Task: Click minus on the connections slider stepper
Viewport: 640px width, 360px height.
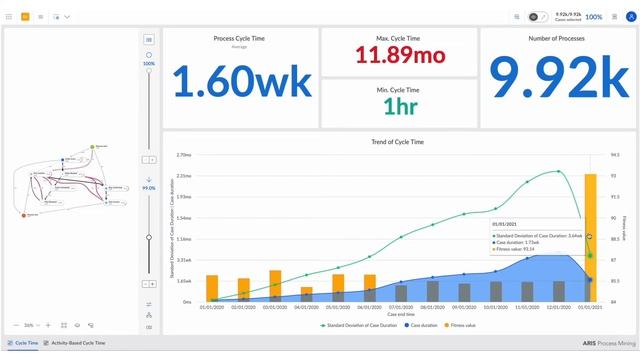Action: [145, 284]
